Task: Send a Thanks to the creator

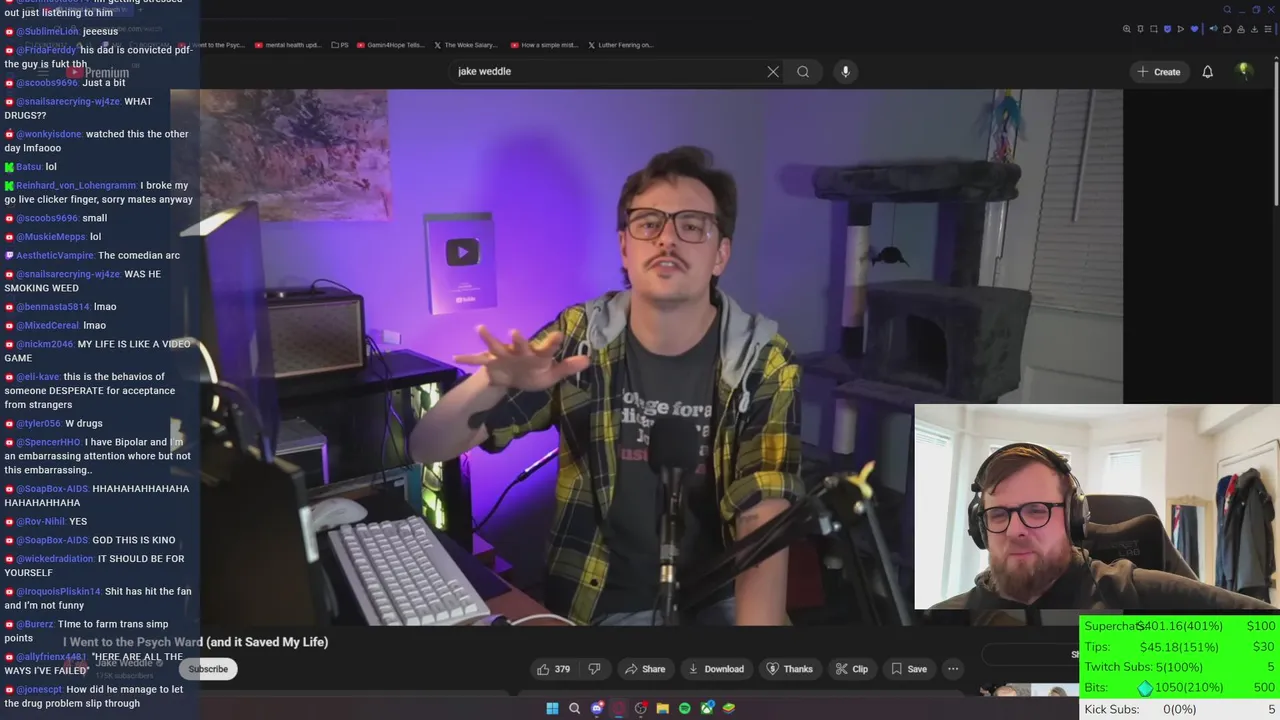Action: click(790, 669)
